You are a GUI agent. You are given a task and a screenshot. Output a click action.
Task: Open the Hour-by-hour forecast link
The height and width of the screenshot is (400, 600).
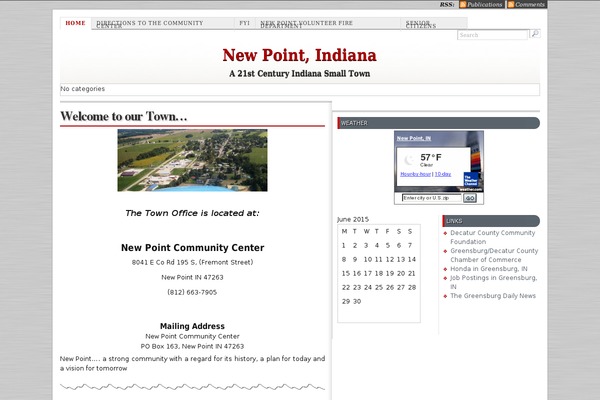[416, 174]
